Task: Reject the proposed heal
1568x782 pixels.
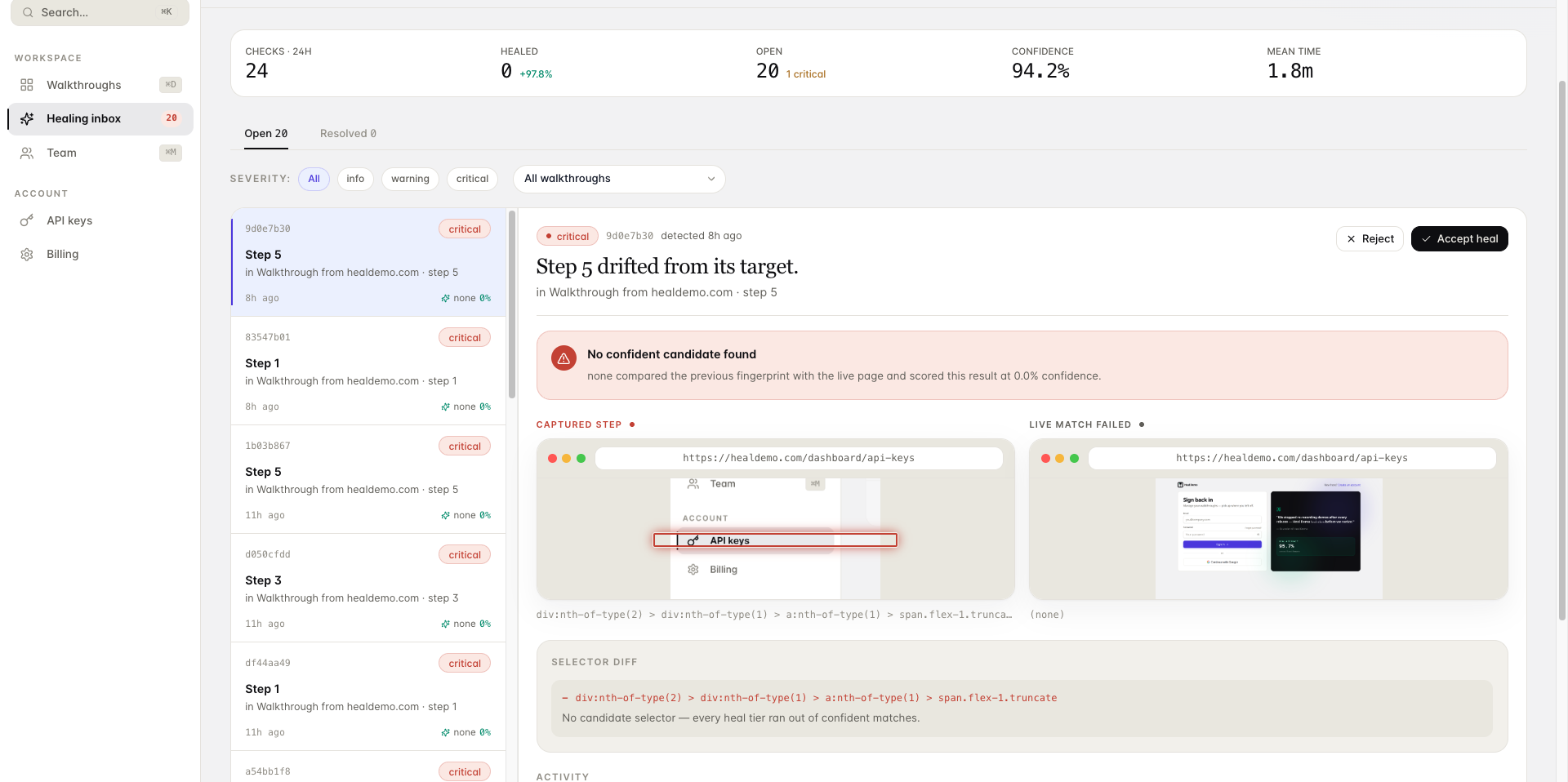Action: click(x=1370, y=238)
